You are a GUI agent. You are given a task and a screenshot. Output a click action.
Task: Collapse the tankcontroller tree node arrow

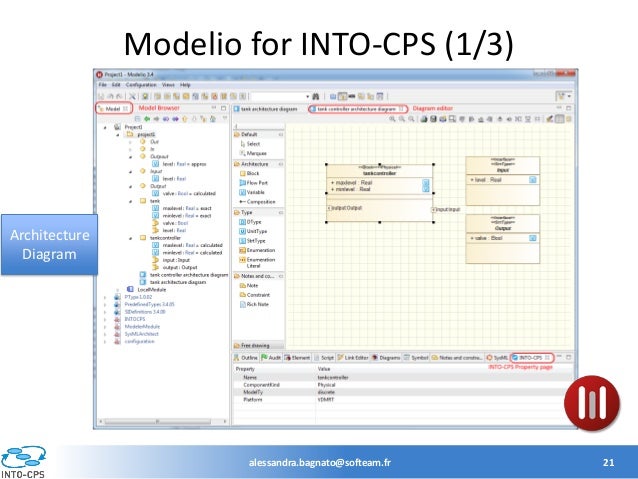tap(131, 238)
